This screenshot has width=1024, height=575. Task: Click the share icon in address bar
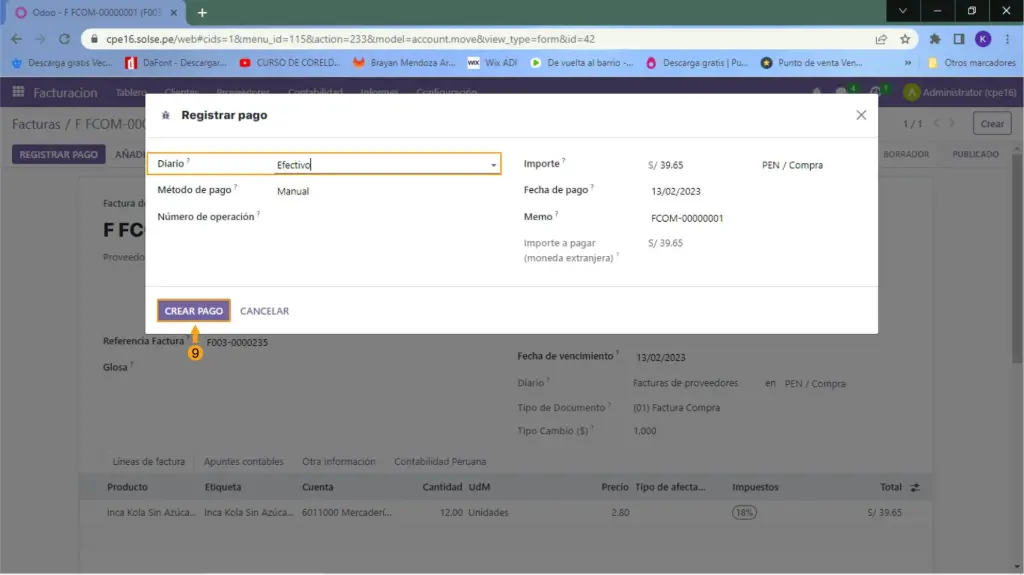click(x=881, y=39)
